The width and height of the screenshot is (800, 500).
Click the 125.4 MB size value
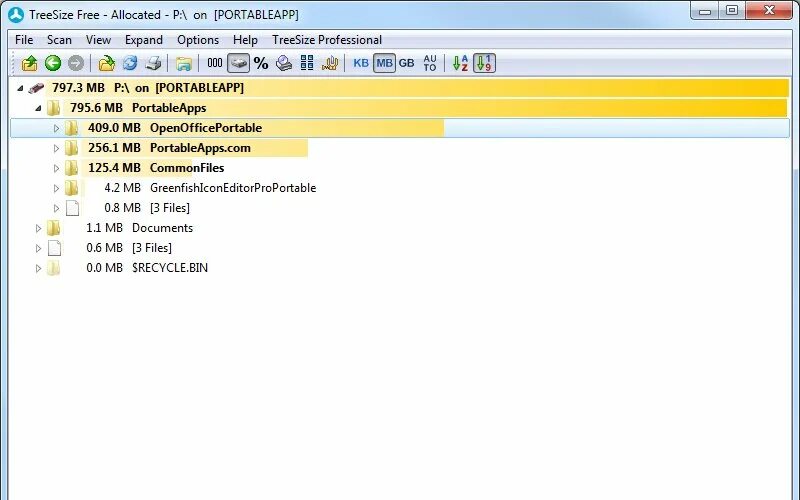coord(114,167)
